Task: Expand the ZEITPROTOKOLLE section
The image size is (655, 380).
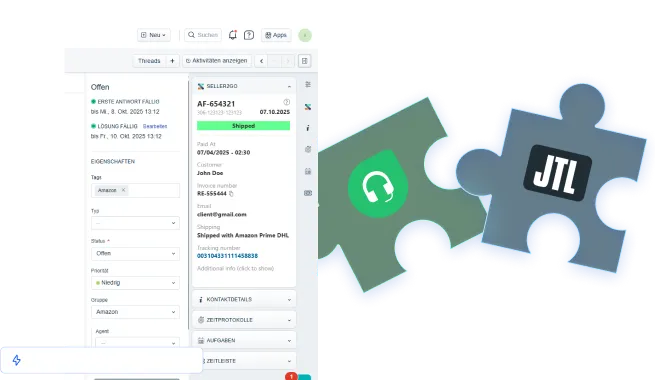Action: pyautogui.click(x=244, y=320)
